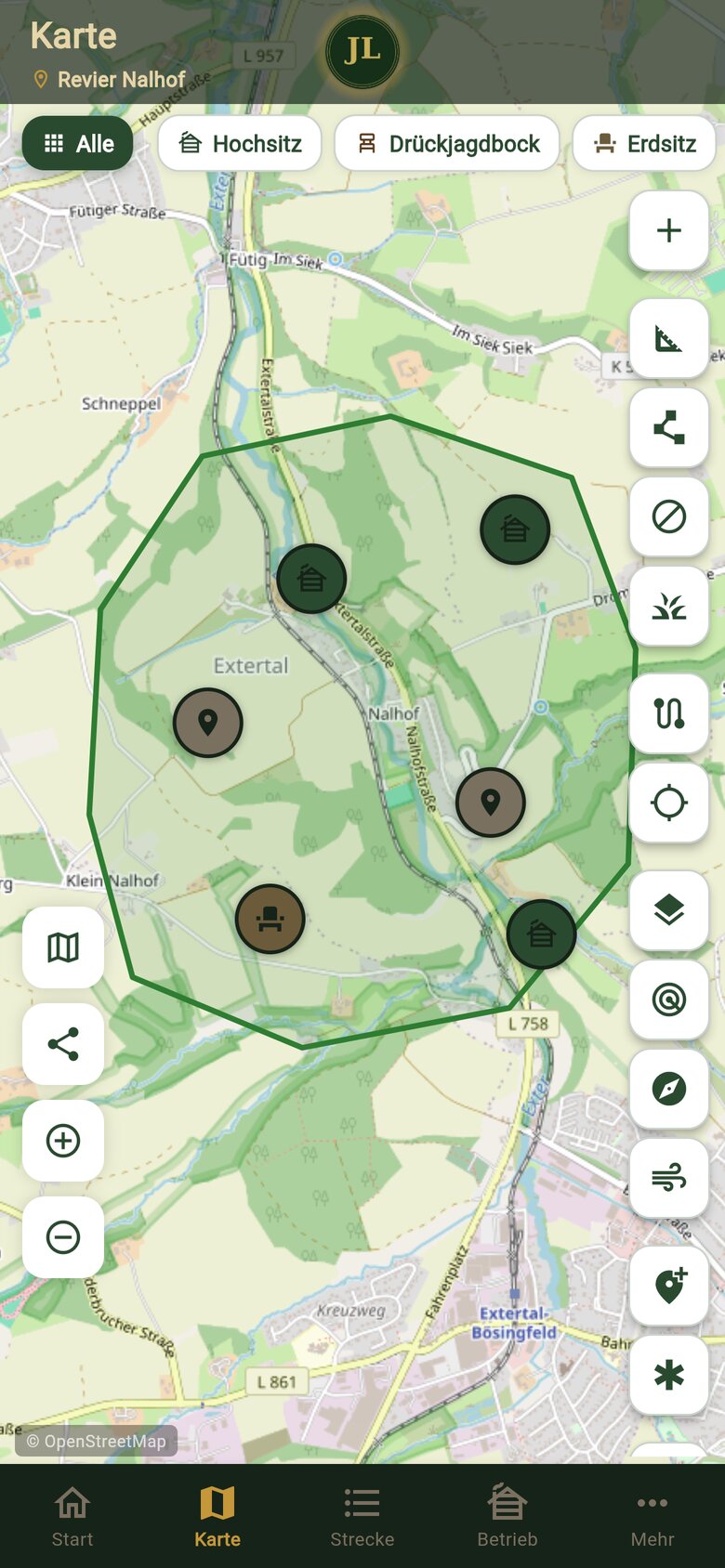Select the northeast Hochsitz marker

515,529
